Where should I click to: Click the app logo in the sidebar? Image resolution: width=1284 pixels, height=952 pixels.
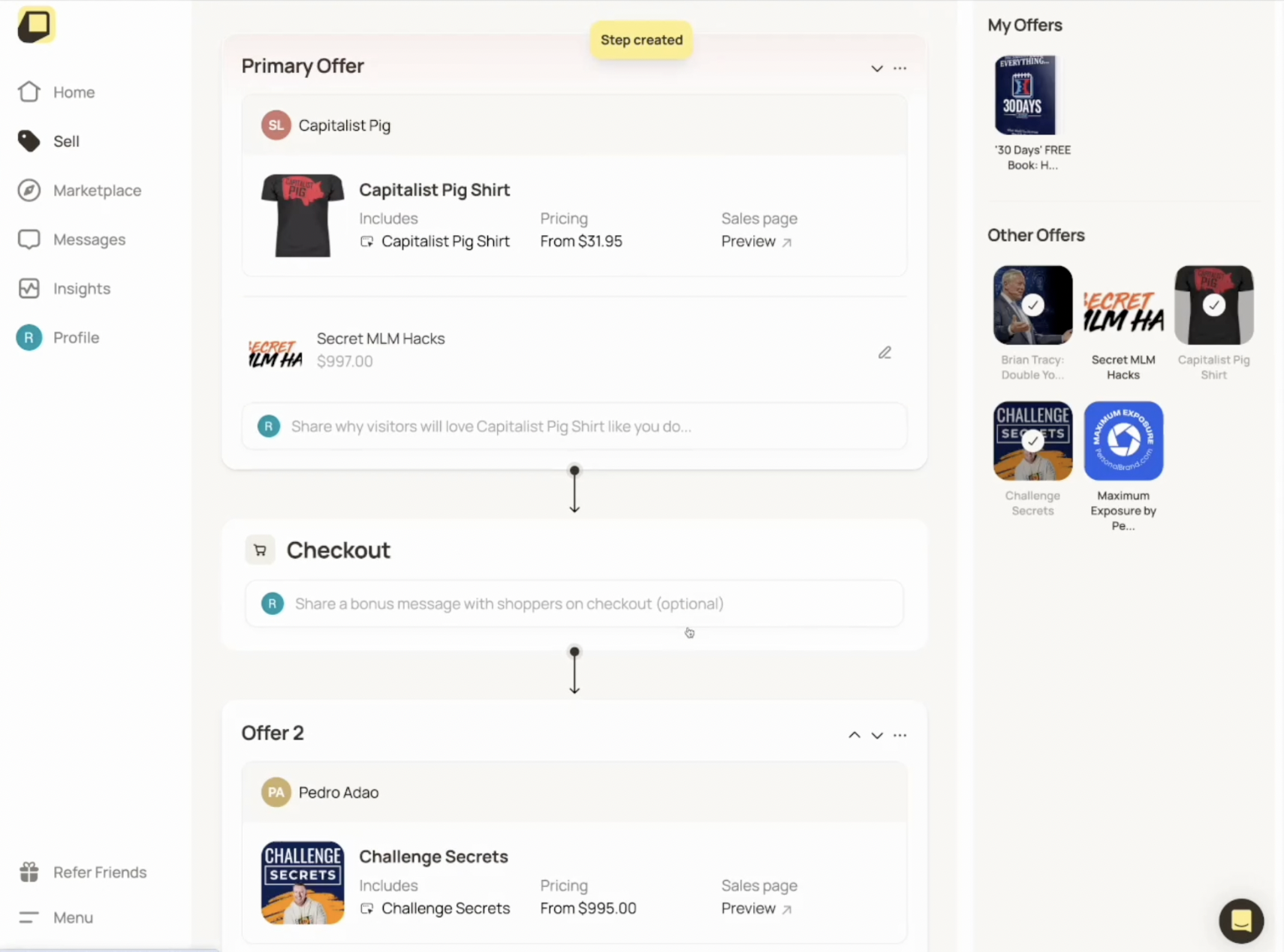coord(36,26)
